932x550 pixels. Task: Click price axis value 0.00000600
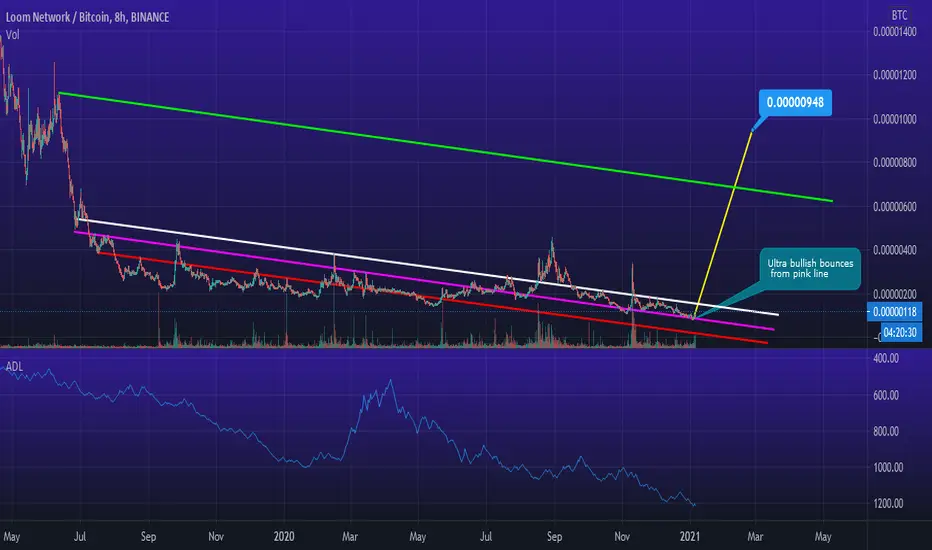[895, 207]
